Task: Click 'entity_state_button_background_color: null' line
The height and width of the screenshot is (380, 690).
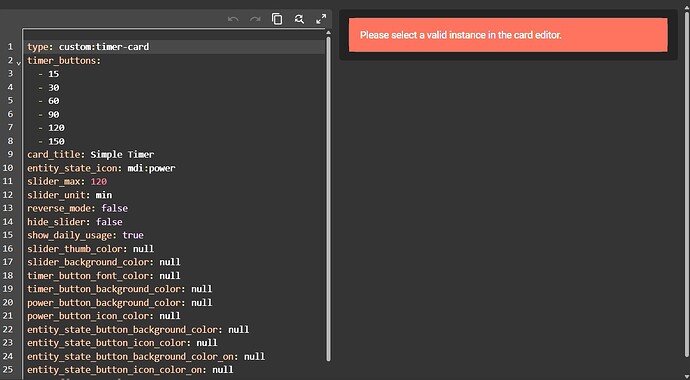Action: point(138,329)
